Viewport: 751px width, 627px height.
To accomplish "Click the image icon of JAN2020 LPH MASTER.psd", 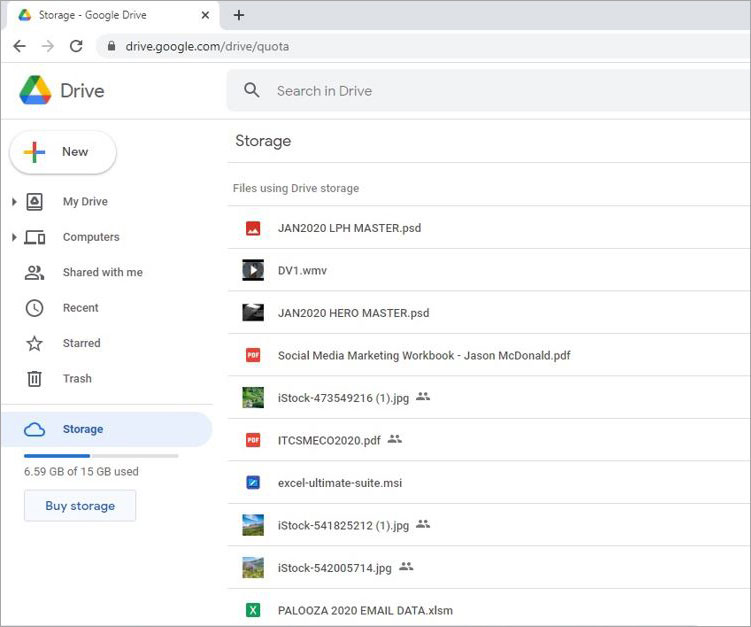I will 253,228.
